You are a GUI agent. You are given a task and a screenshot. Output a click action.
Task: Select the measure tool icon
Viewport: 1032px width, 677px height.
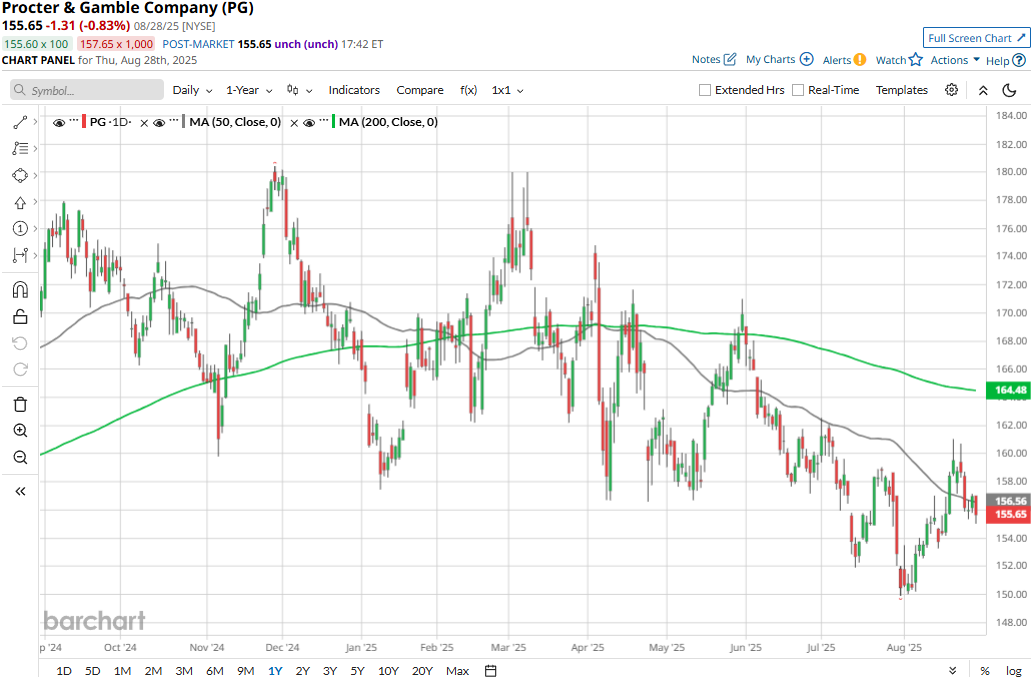[20, 255]
